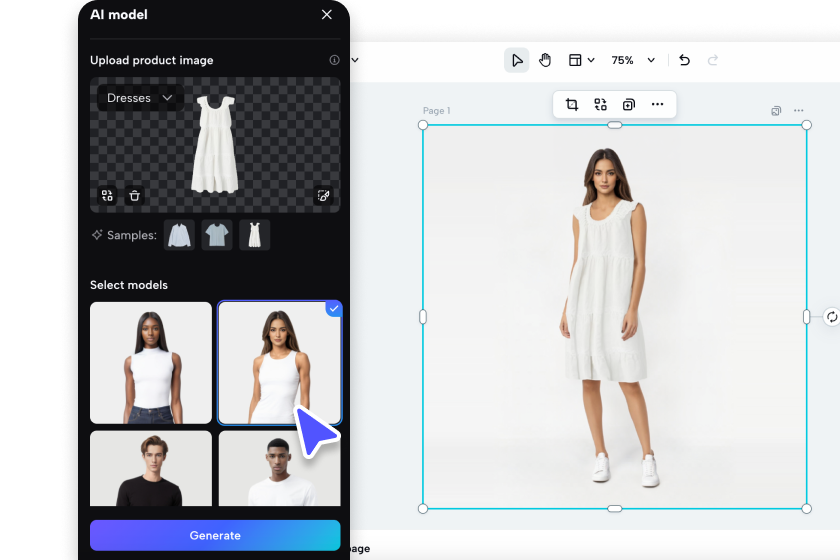Close the AI model panel
The height and width of the screenshot is (560, 840).
(x=327, y=15)
